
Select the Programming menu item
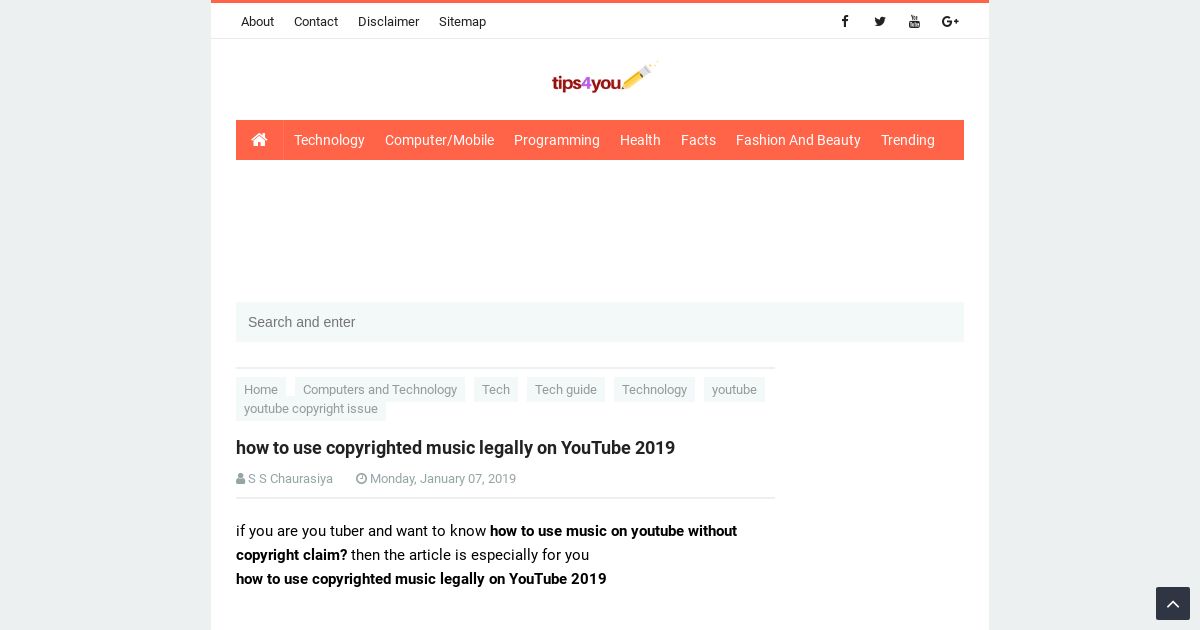tap(557, 140)
